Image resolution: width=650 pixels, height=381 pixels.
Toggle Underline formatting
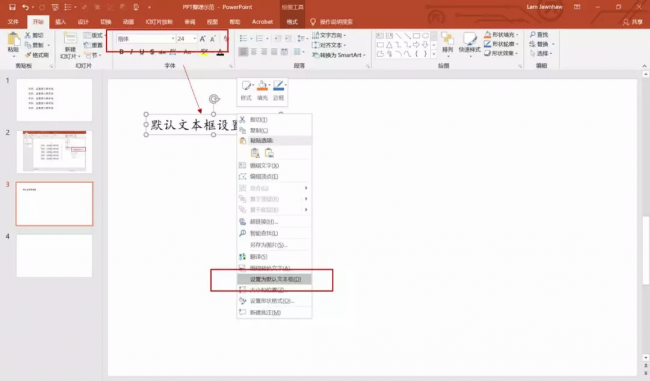[x=142, y=52]
